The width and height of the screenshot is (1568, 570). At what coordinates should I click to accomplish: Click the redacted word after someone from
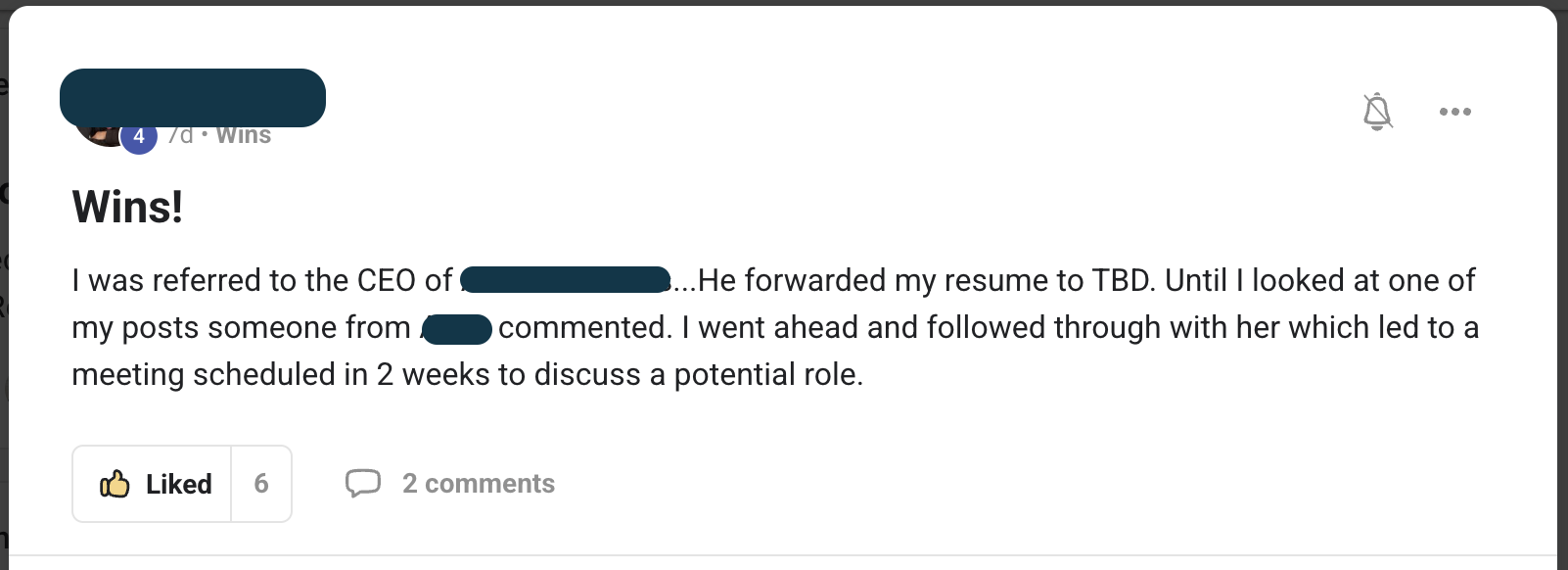click(456, 328)
